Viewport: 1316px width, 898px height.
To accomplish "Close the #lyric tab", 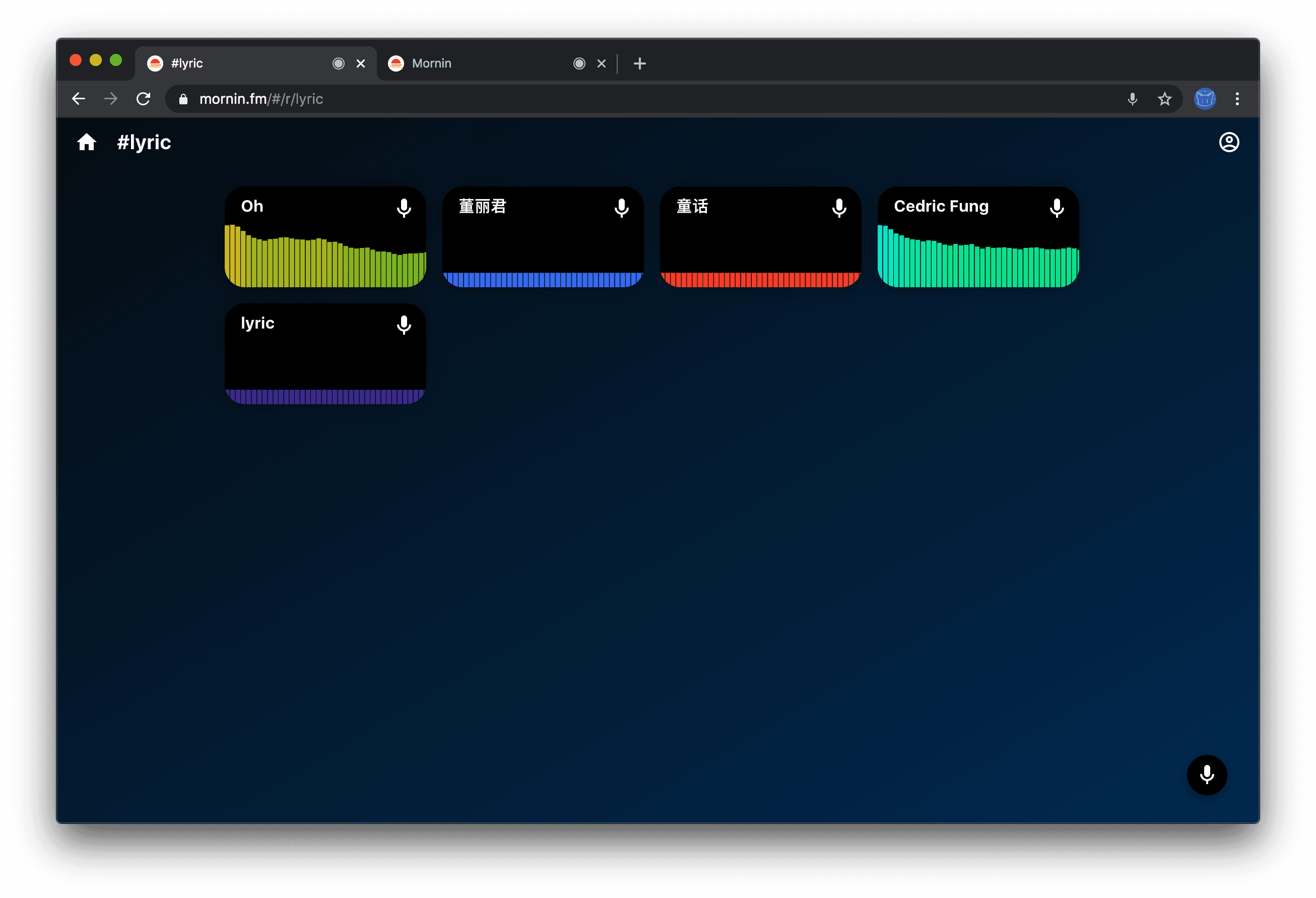I will point(361,63).
